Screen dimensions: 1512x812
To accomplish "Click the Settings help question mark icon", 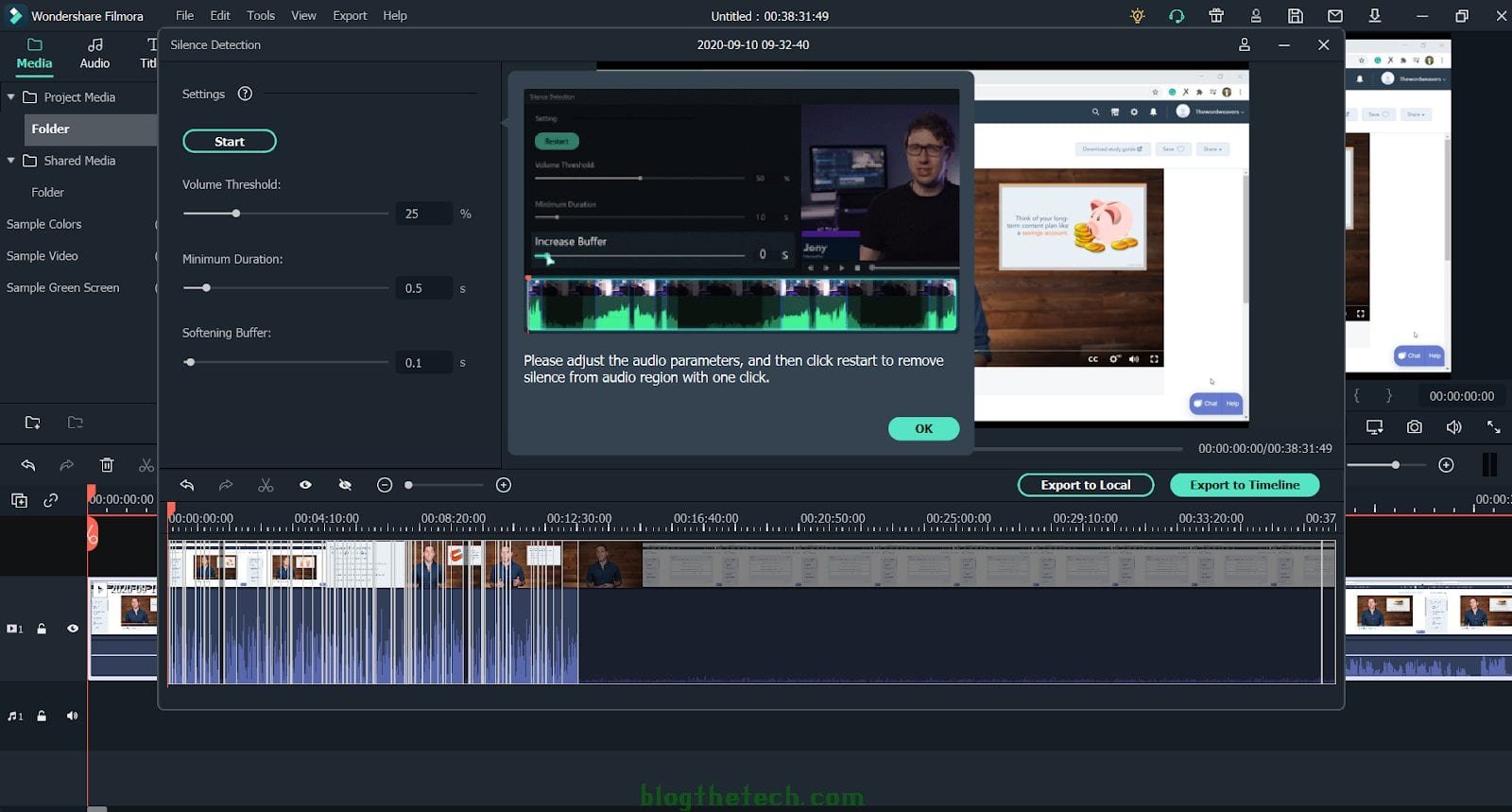I will click(x=245, y=94).
